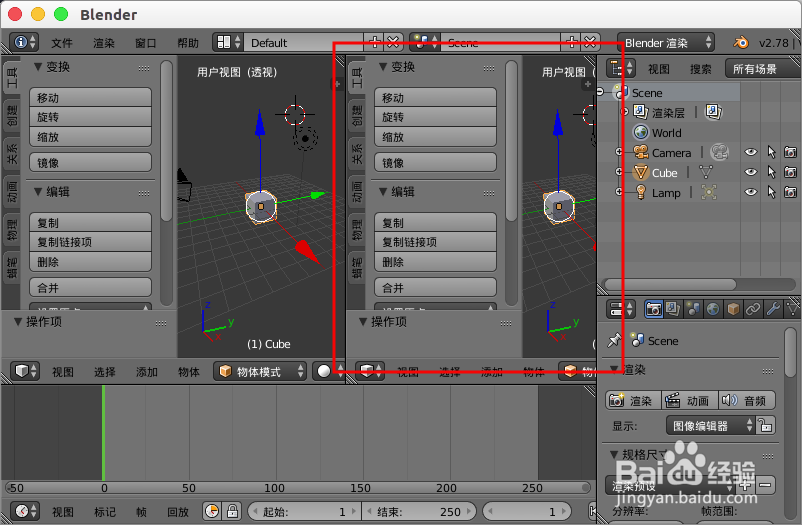Click the 镜像 button in left tool shelf

(91, 163)
